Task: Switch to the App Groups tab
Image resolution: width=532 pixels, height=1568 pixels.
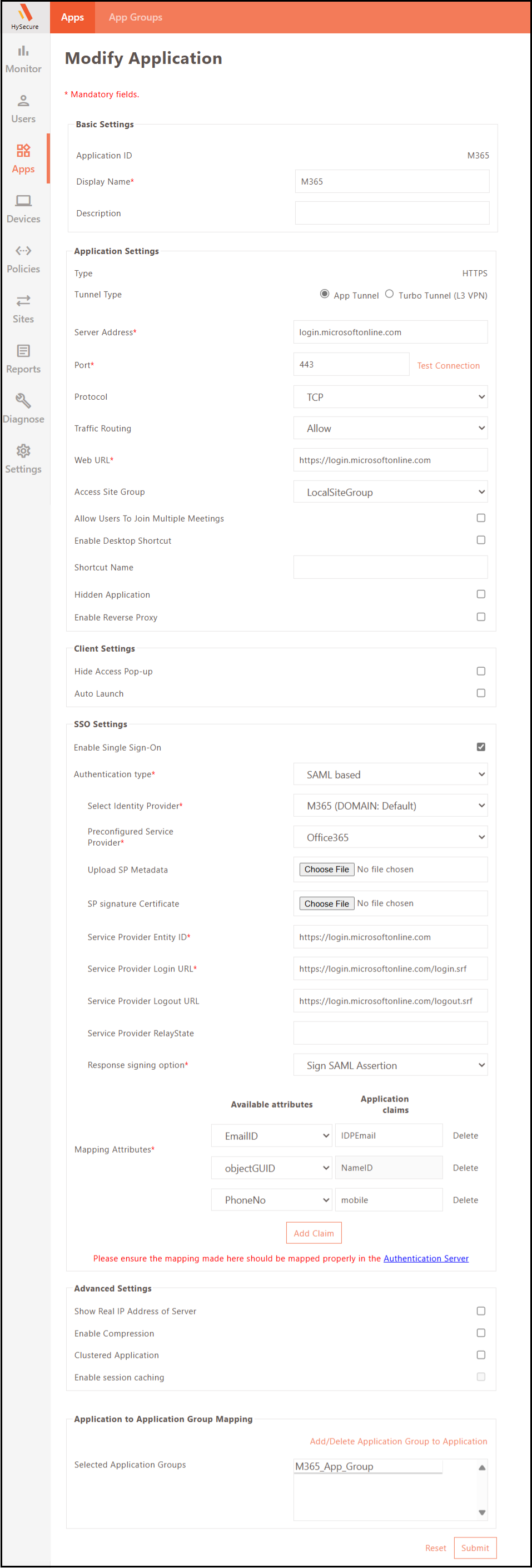Action: point(135,17)
